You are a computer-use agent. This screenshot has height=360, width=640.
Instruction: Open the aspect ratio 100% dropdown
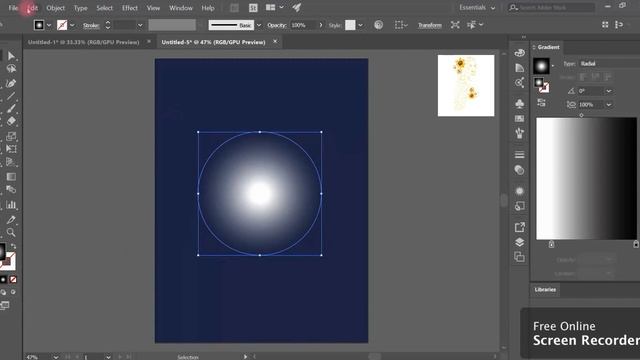pyautogui.click(x=609, y=105)
